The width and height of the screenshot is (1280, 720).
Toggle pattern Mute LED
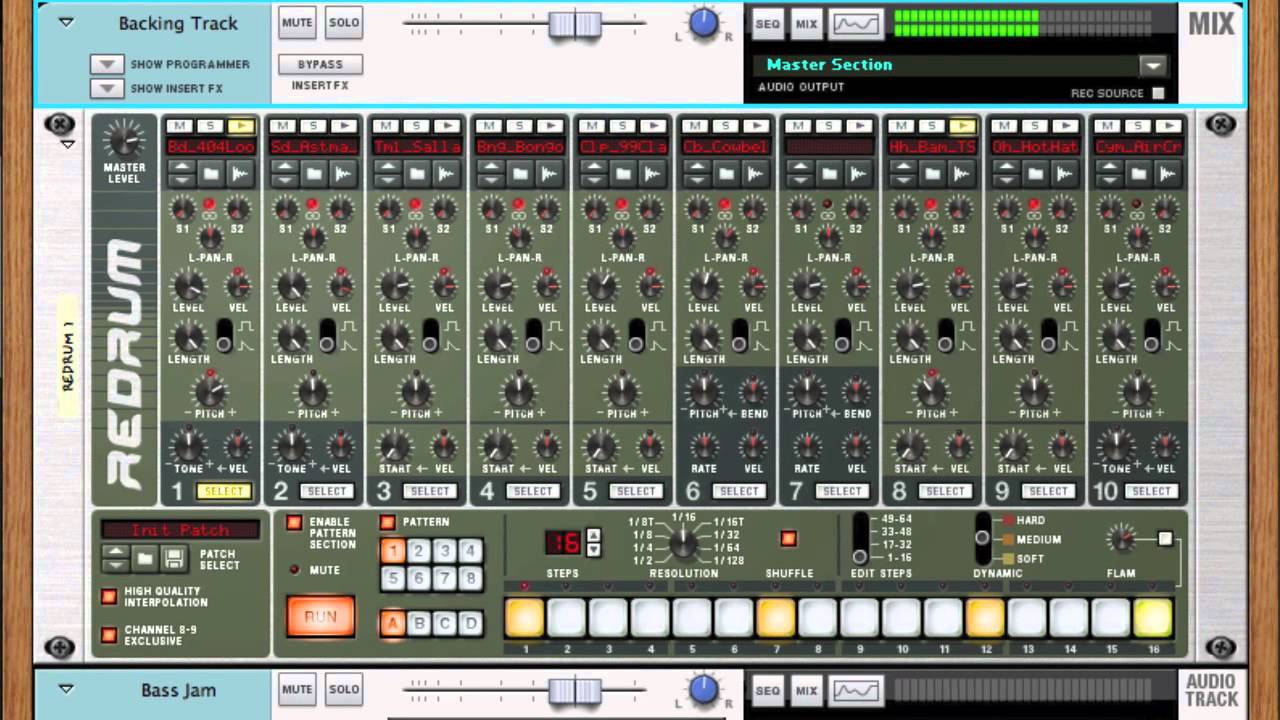pyautogui.click(x=294, y=570)
